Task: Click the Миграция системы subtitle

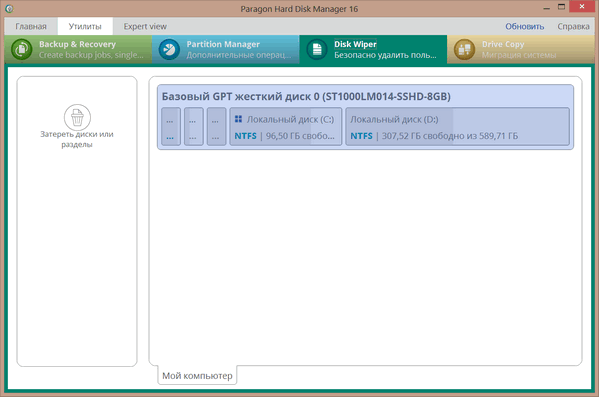Action: click(519, 55)
